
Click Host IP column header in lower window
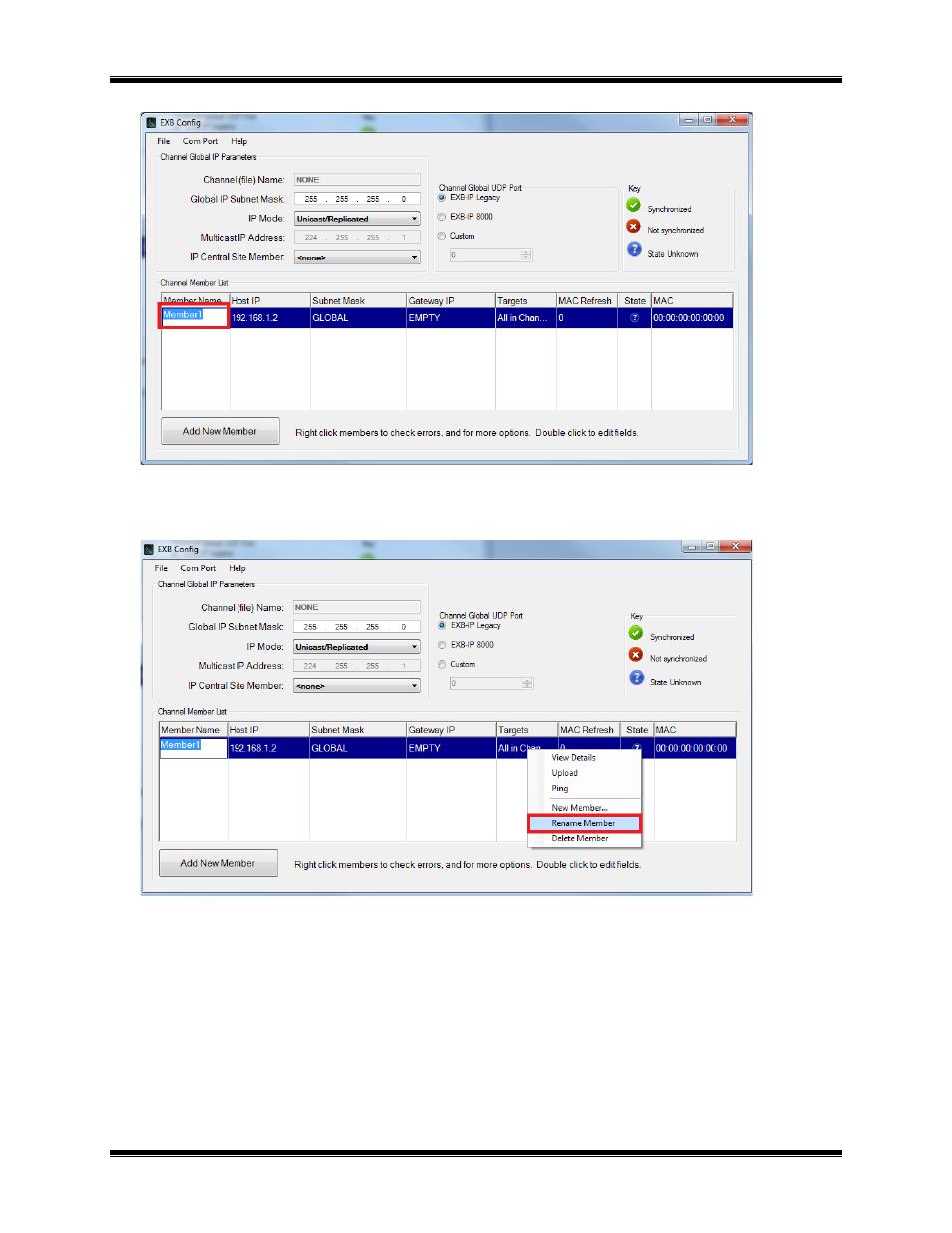268,730
